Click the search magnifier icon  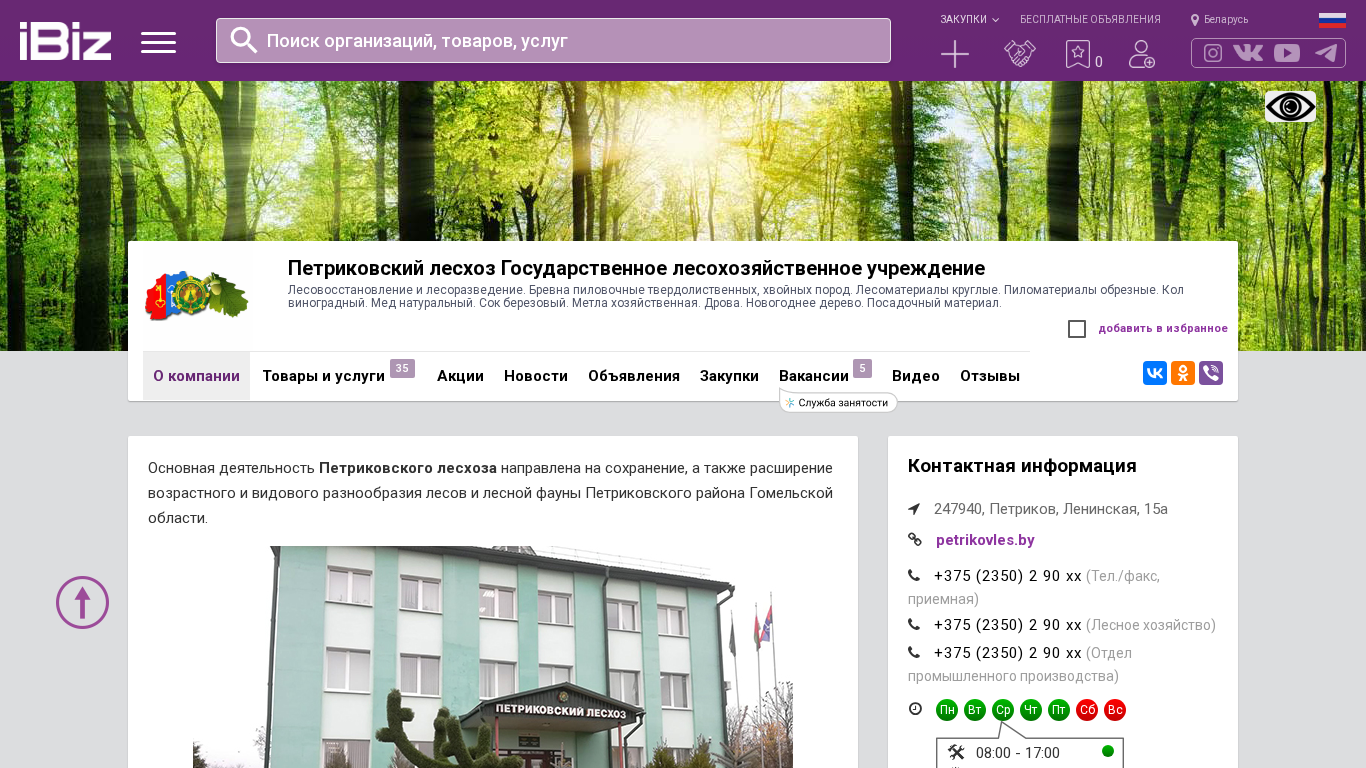(244, 40)
